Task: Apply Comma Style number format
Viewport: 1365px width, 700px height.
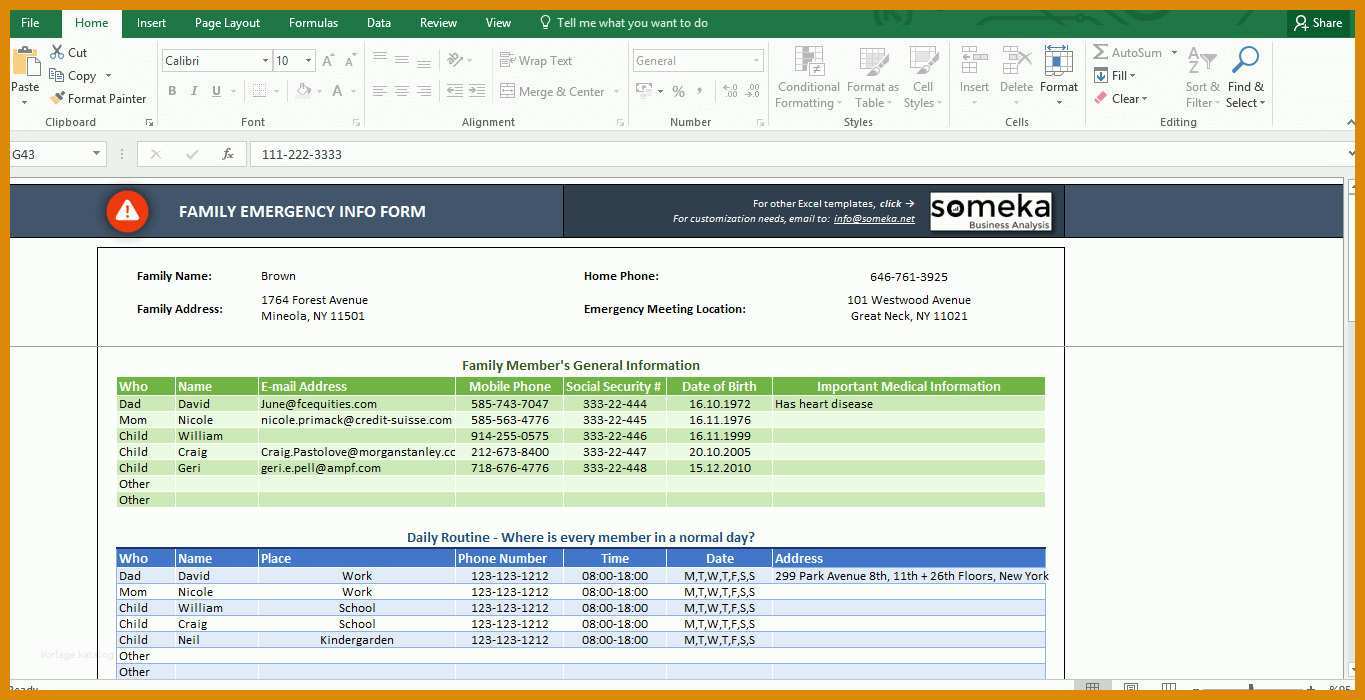Action: pos(700,91)
